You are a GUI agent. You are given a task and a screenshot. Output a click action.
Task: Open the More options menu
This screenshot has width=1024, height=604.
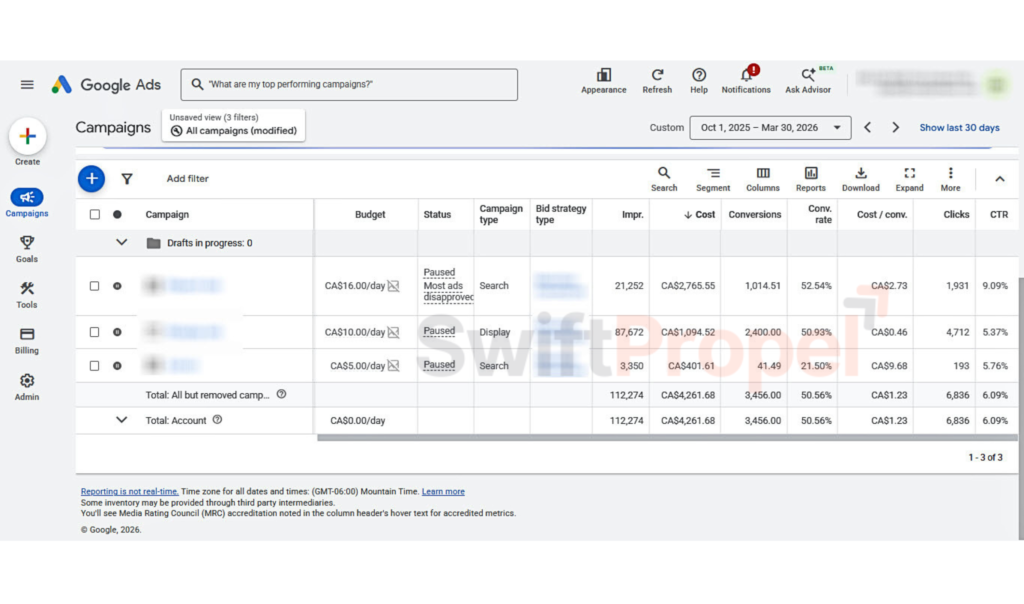tap(950, 179)
